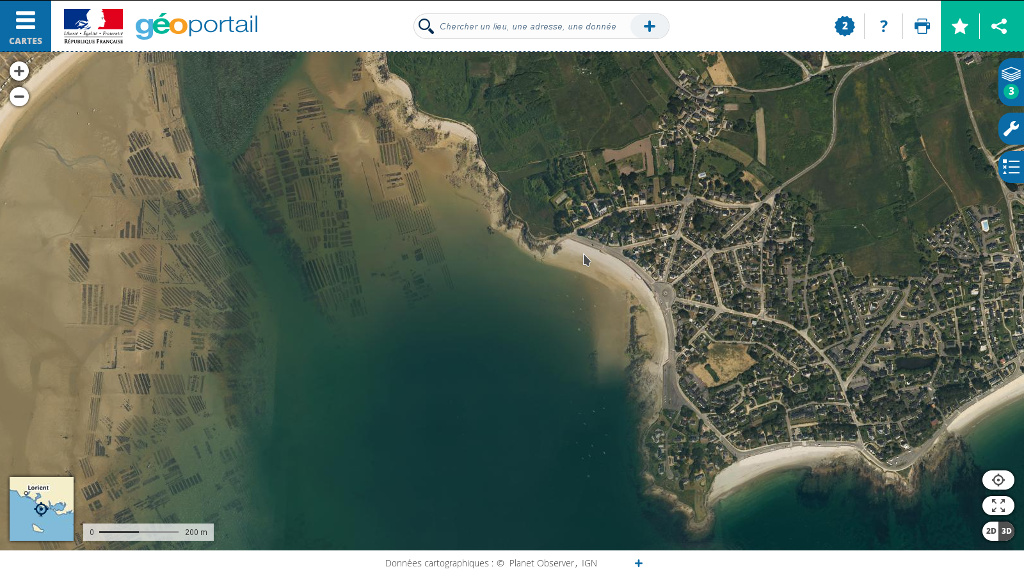
Task: Focus the place and address search field
Action: click(x=530, y=27)
